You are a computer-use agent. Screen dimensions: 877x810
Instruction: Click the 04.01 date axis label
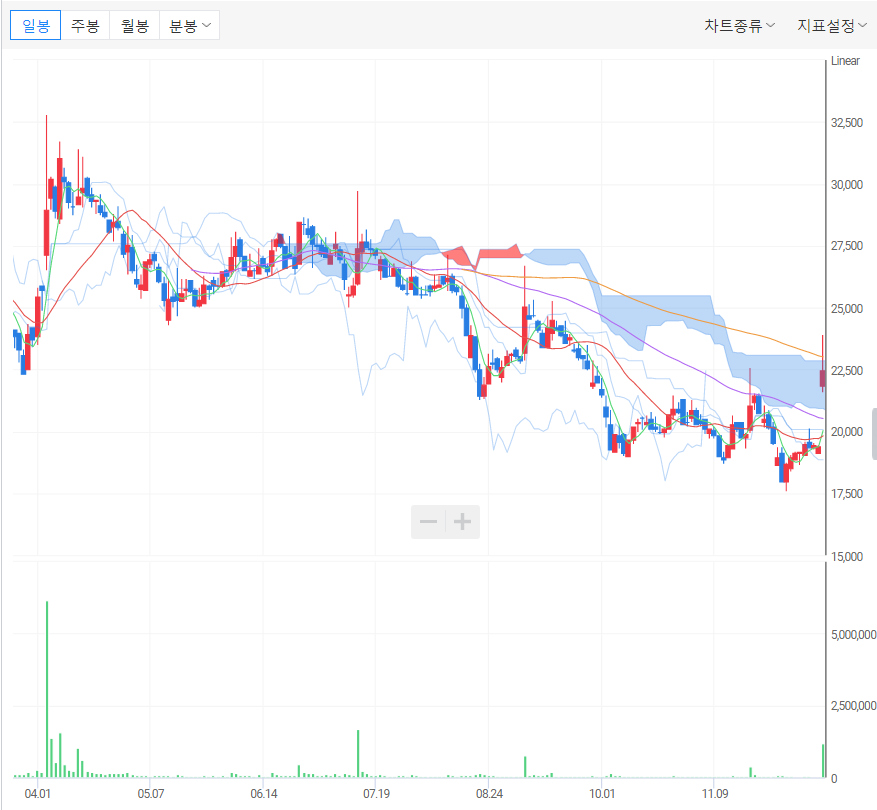[x=37, y=794]
